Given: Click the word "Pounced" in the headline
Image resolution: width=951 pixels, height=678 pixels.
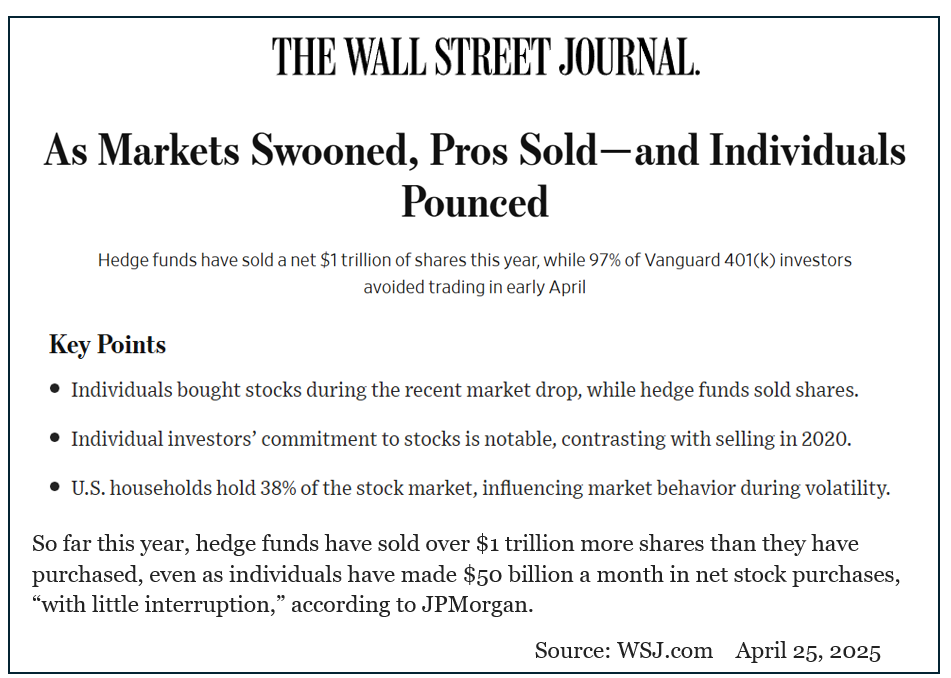Looking at the screenshot, I should pyautogui.click(x=475, y=202).
